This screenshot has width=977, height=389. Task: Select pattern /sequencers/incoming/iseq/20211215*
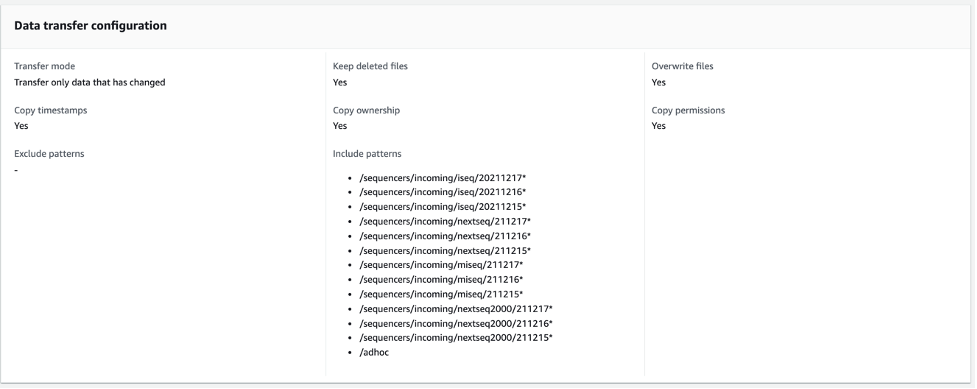(x=443, y=207)
